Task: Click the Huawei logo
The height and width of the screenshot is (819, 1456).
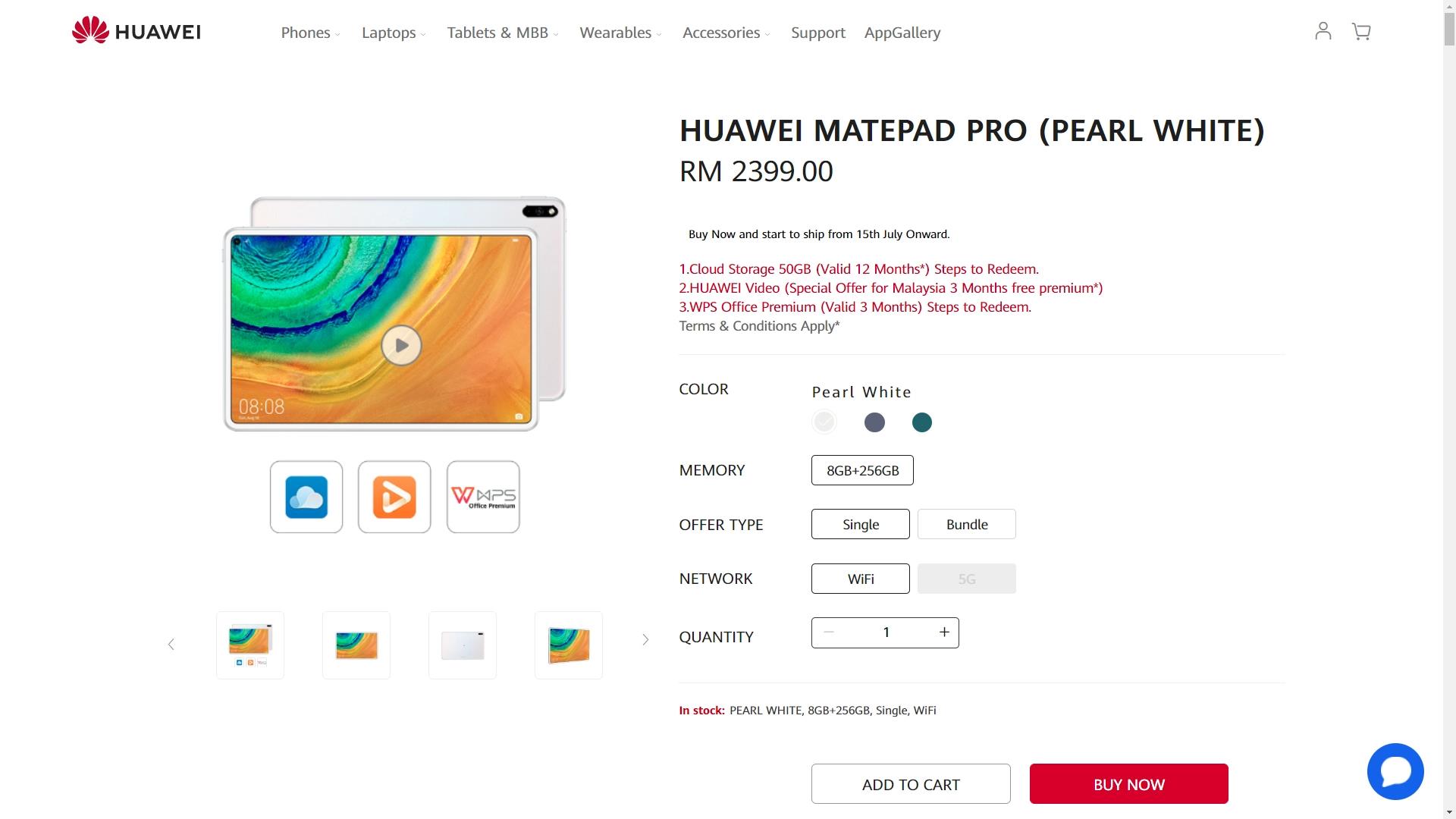Action: (x=136, y=31)
